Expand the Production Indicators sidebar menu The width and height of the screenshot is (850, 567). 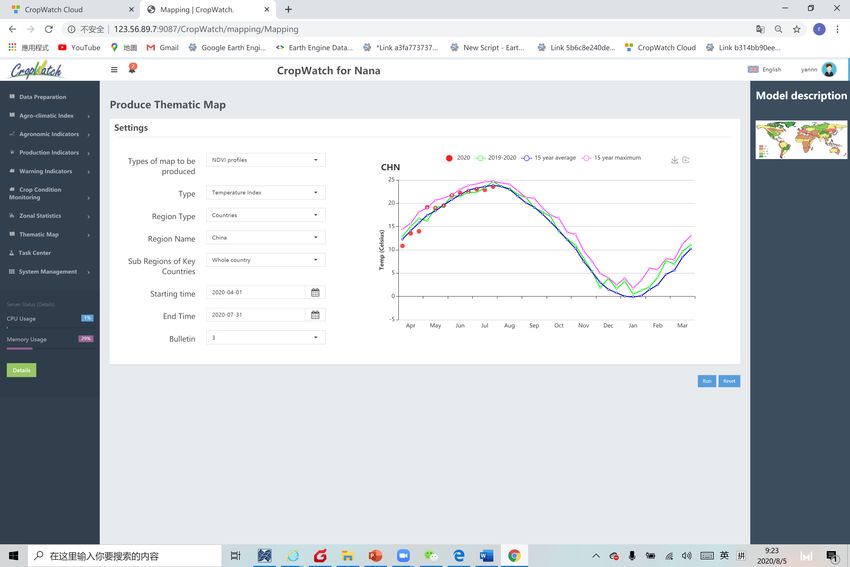tap(49, 152)
